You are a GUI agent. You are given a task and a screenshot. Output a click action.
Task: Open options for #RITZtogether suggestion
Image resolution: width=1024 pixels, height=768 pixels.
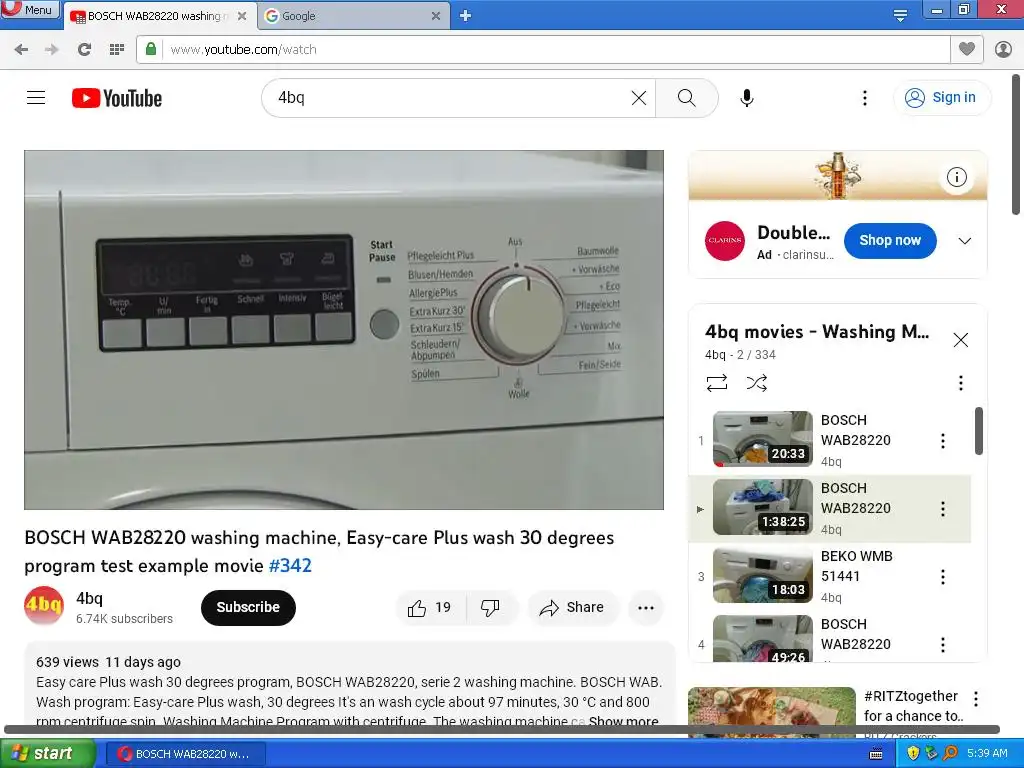click(976, 699)
